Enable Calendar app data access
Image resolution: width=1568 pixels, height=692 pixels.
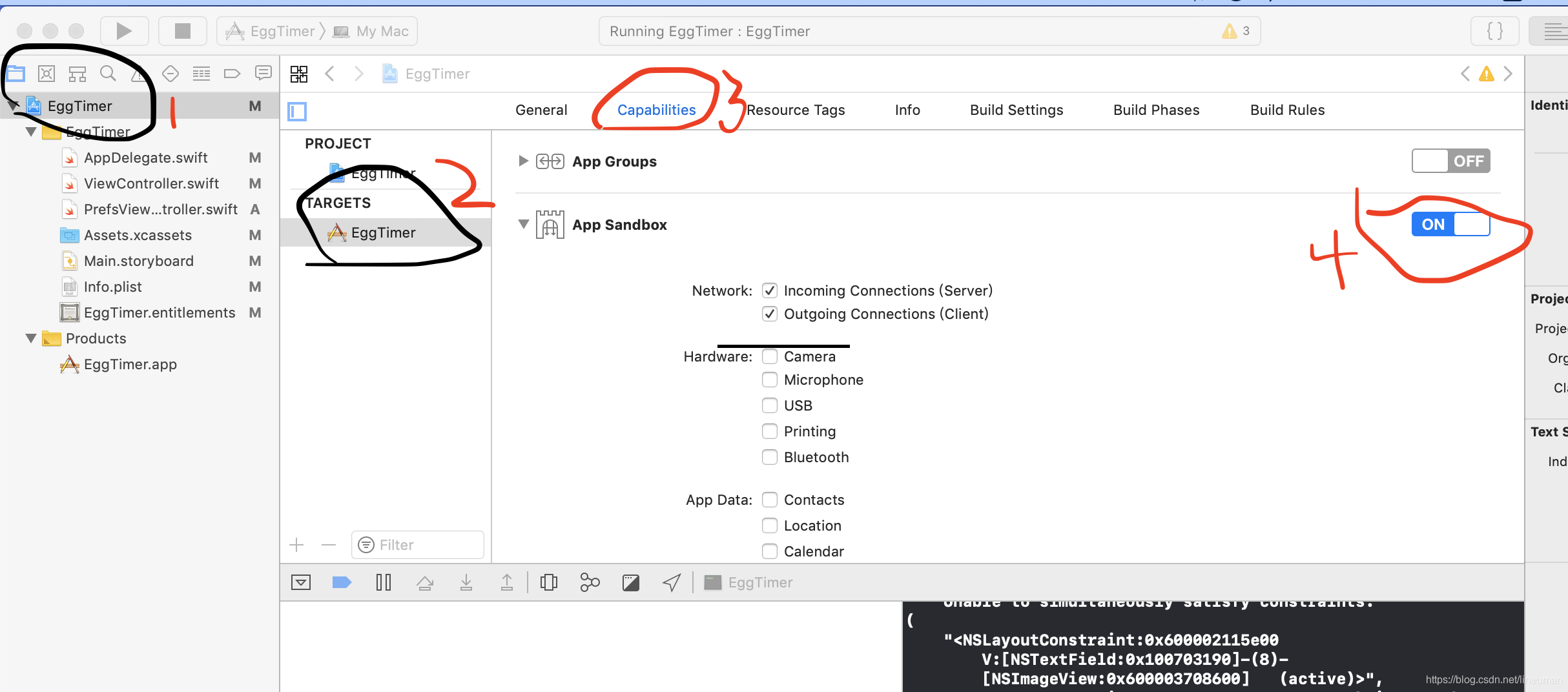pyautogui.click(x=769, y=551)
